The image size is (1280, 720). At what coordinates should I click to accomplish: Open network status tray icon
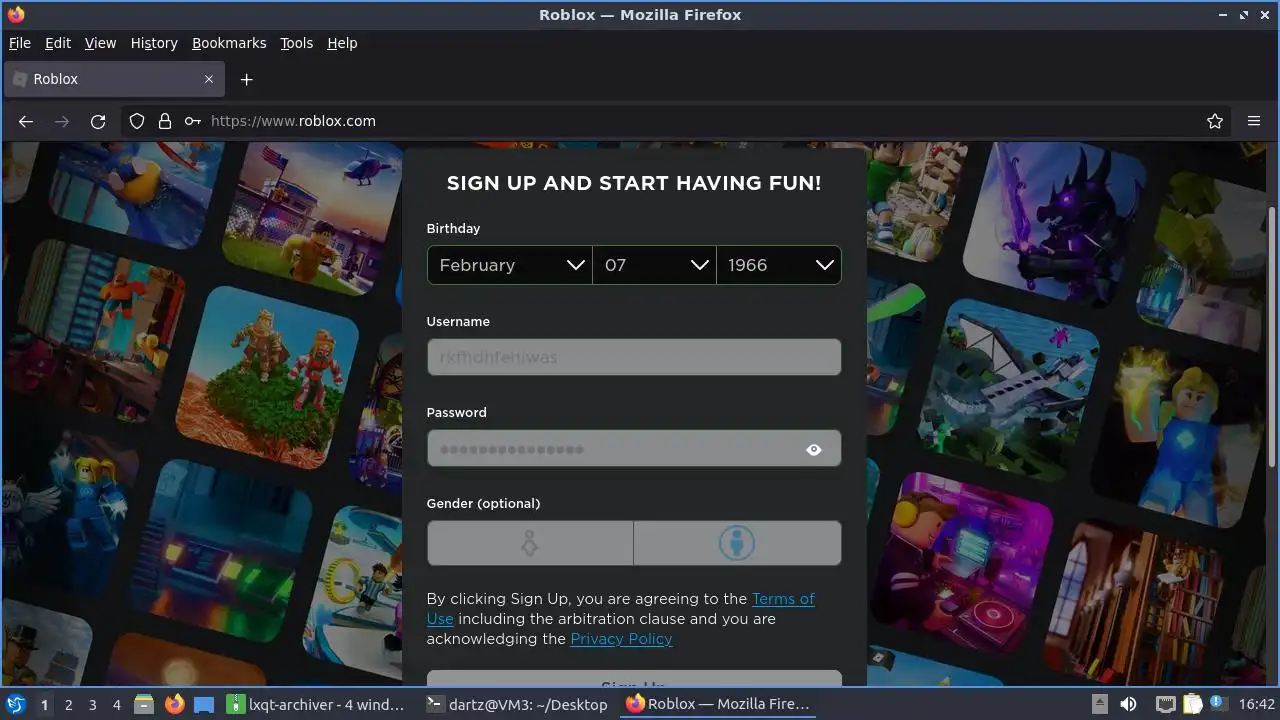[1165, 704]
